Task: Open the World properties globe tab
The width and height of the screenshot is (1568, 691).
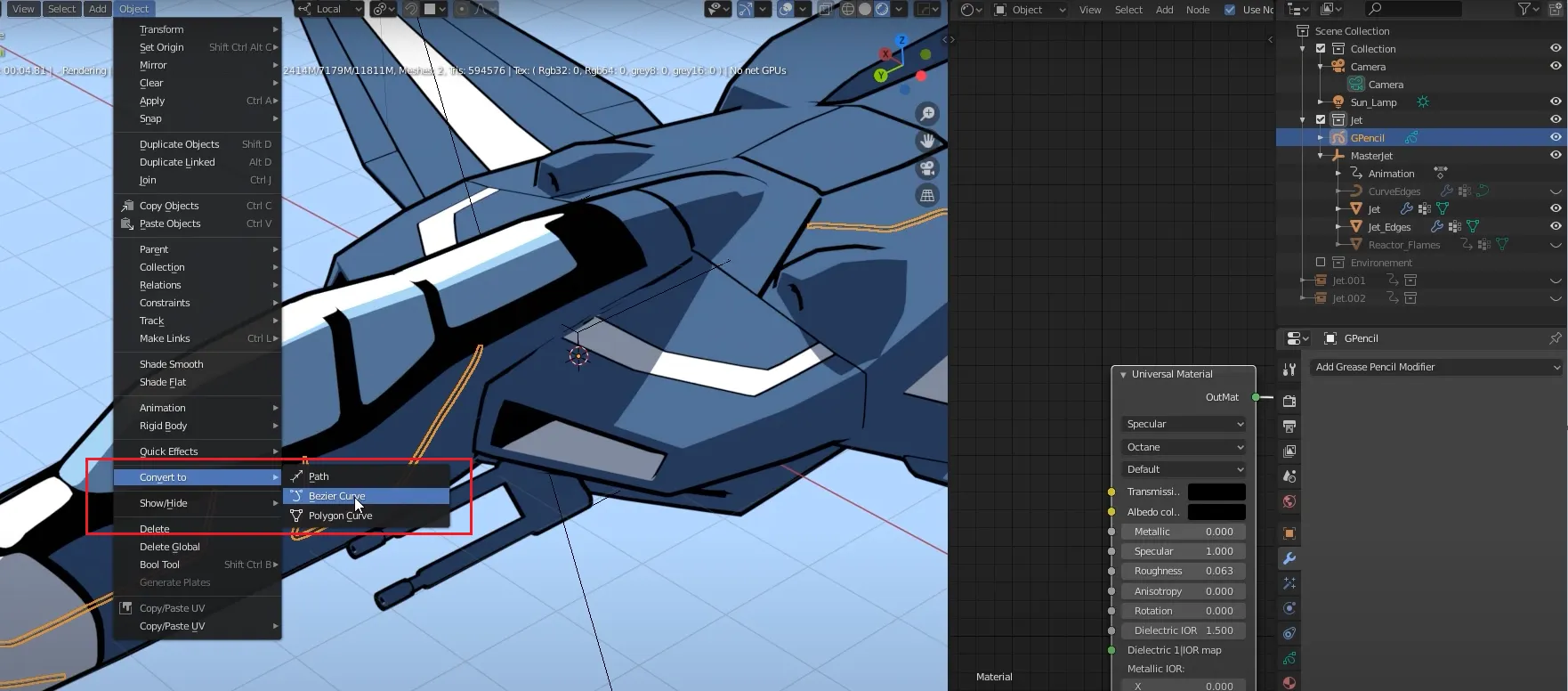Action: point(1289,501)
